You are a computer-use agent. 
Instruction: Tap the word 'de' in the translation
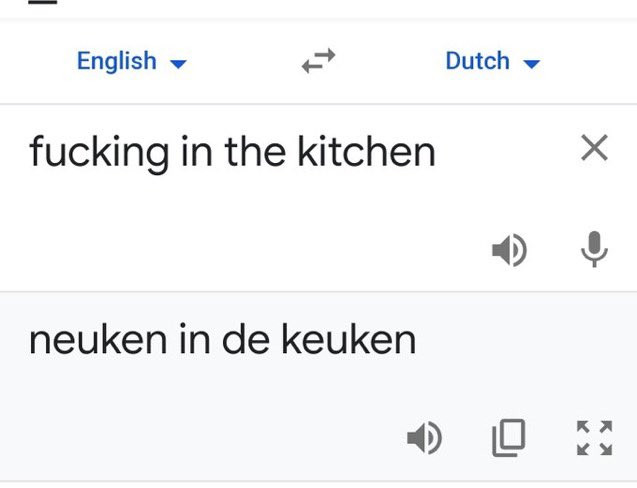pos(241,340)
